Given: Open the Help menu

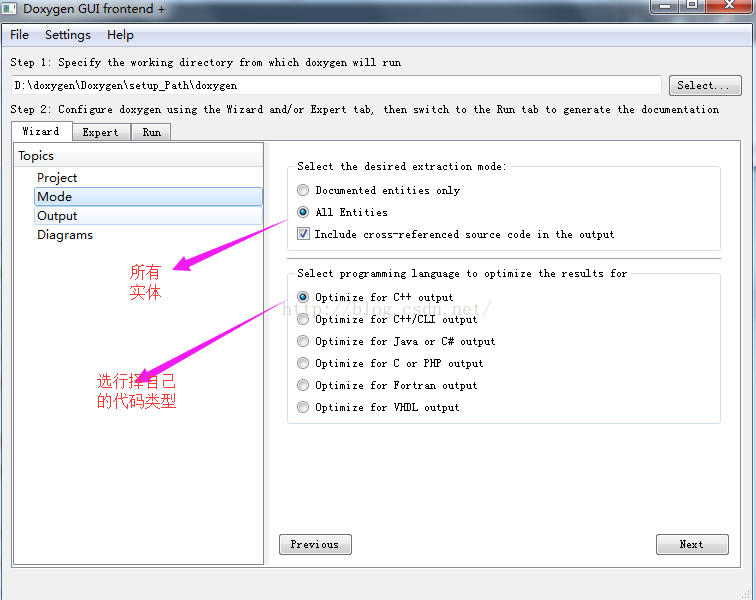Looking at the screenshot, I should tap(120, 35).
